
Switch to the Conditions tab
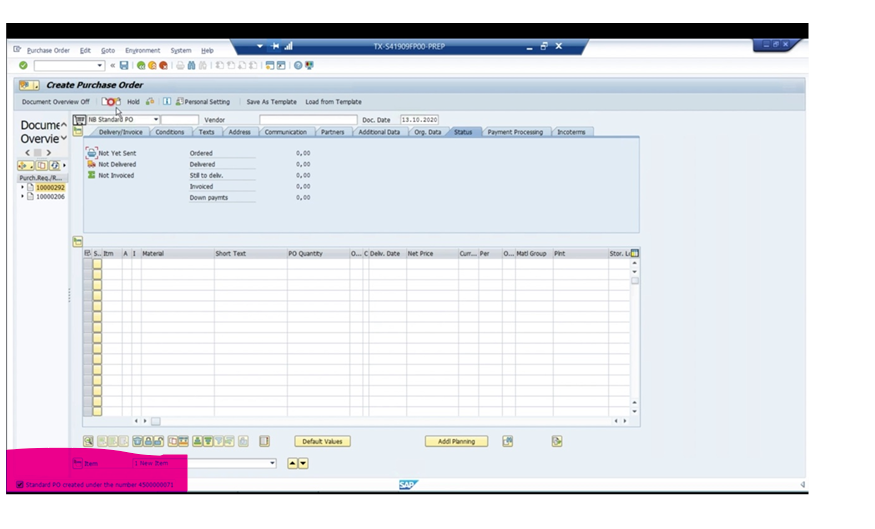(x=170, y=132)
